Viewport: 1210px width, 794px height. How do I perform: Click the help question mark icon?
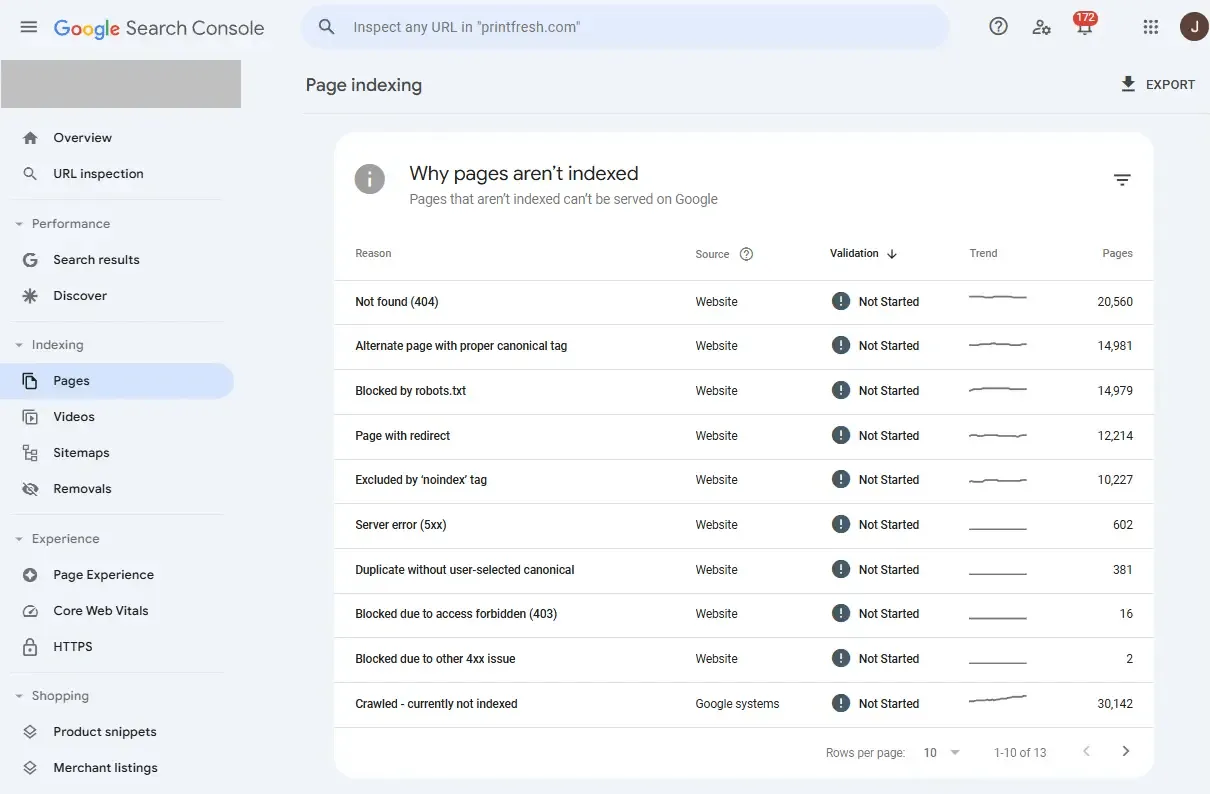[x=998, y=27]
